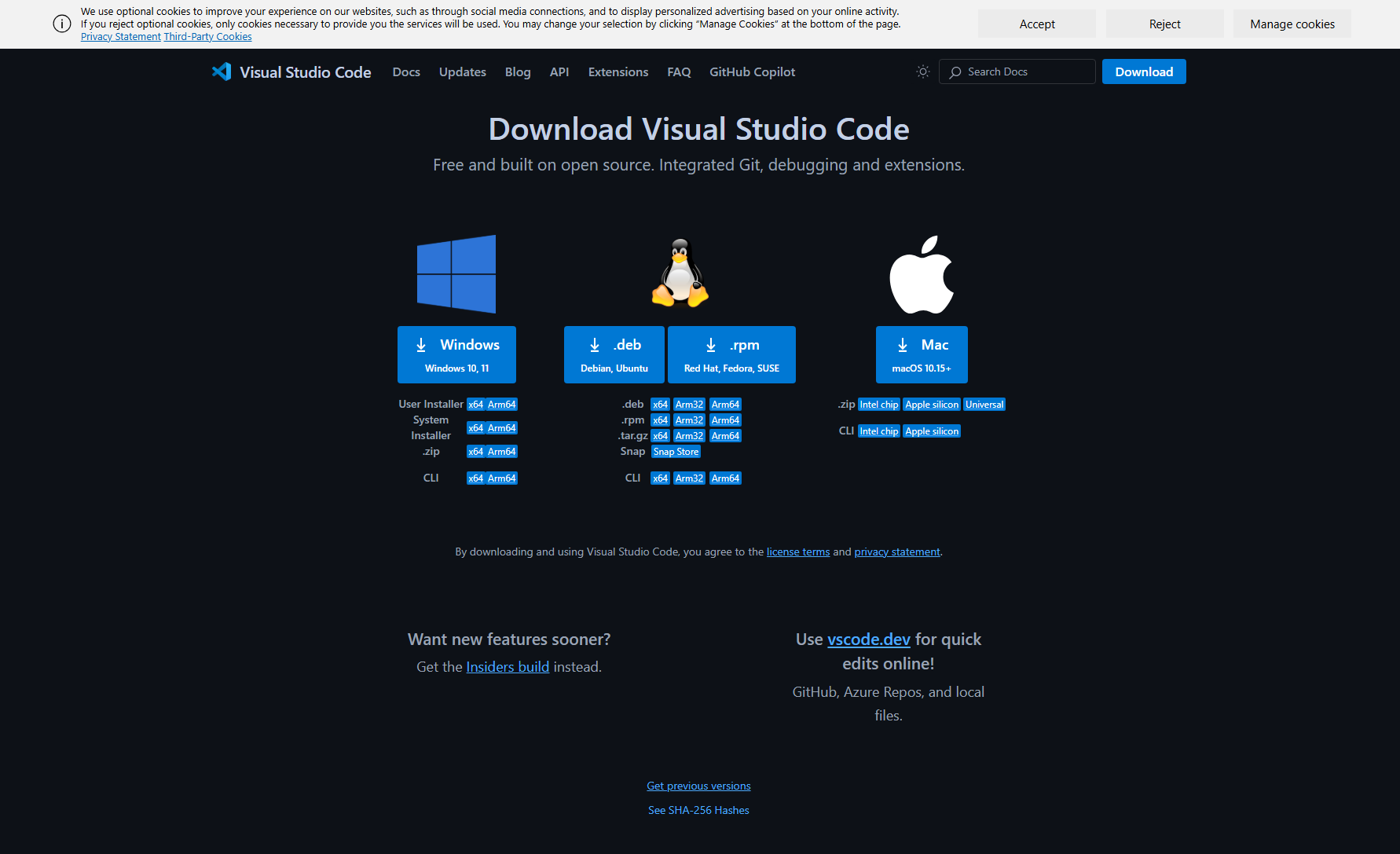Select Mac .zip Intel chip
The width and height of the screenshot is (1400, 854).
click(878, 405)
